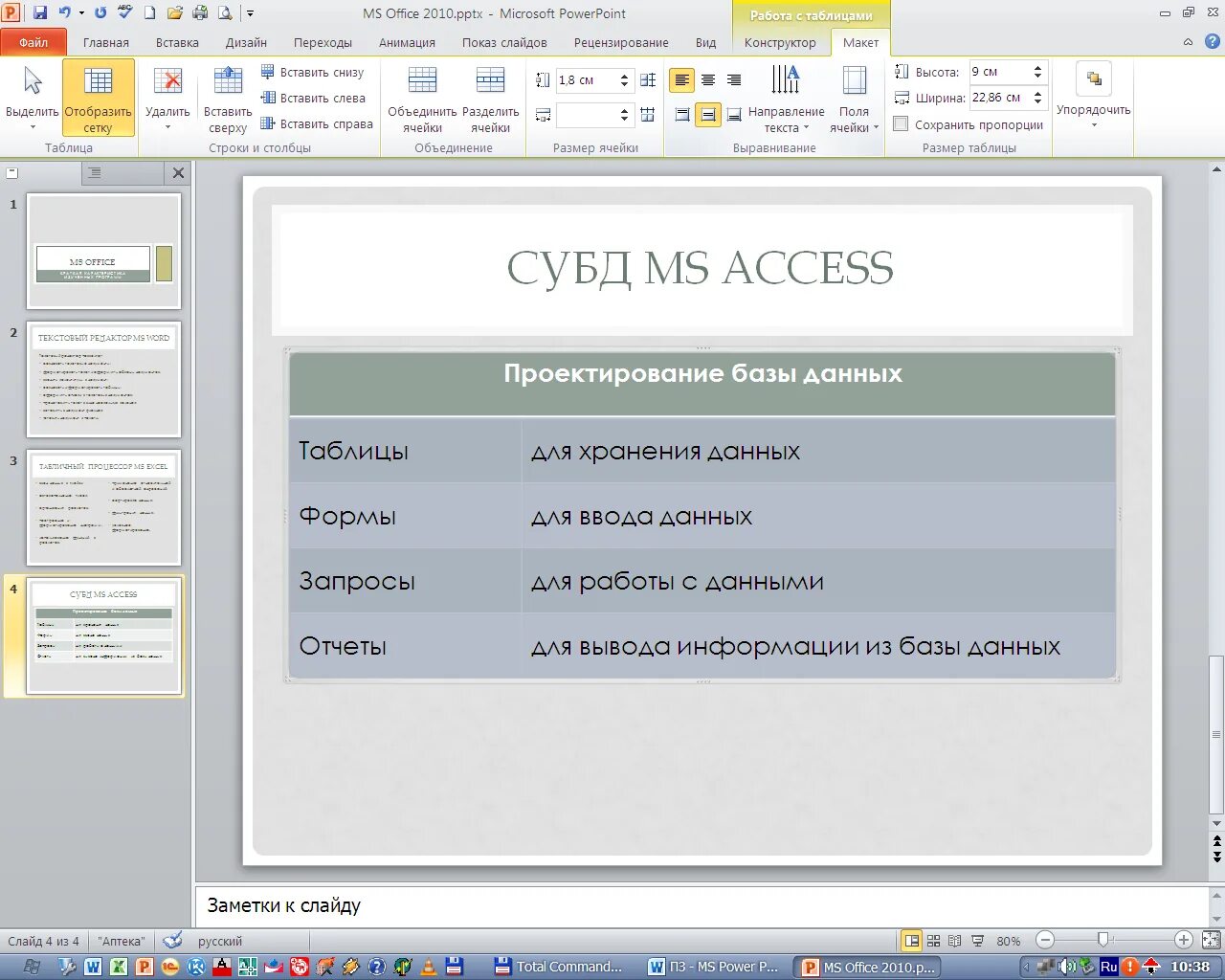Run spell check from quick access toolbar
Screen dimensions: 1225x980
click(124, 13)
